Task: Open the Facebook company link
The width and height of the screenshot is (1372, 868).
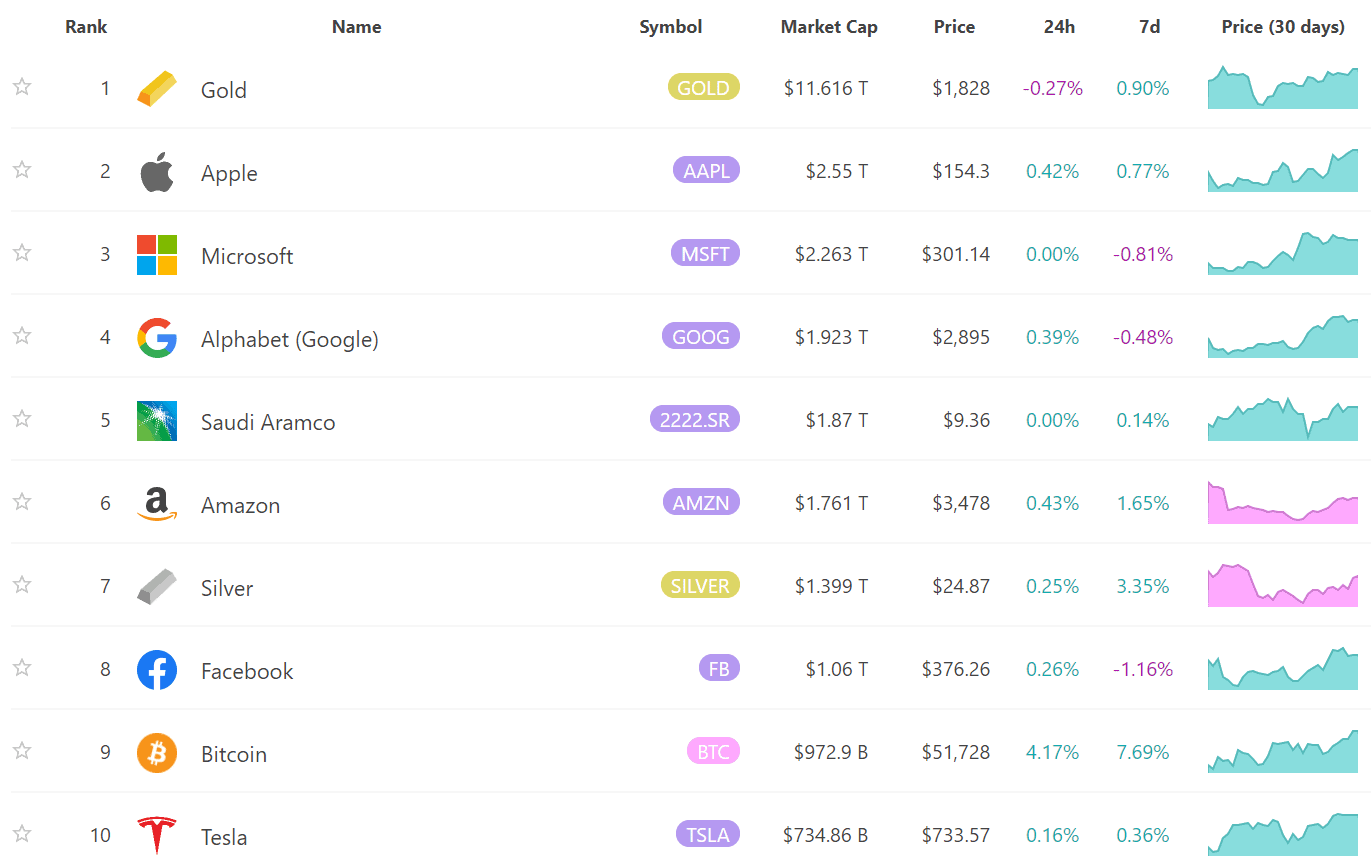Action: (247, 671)
